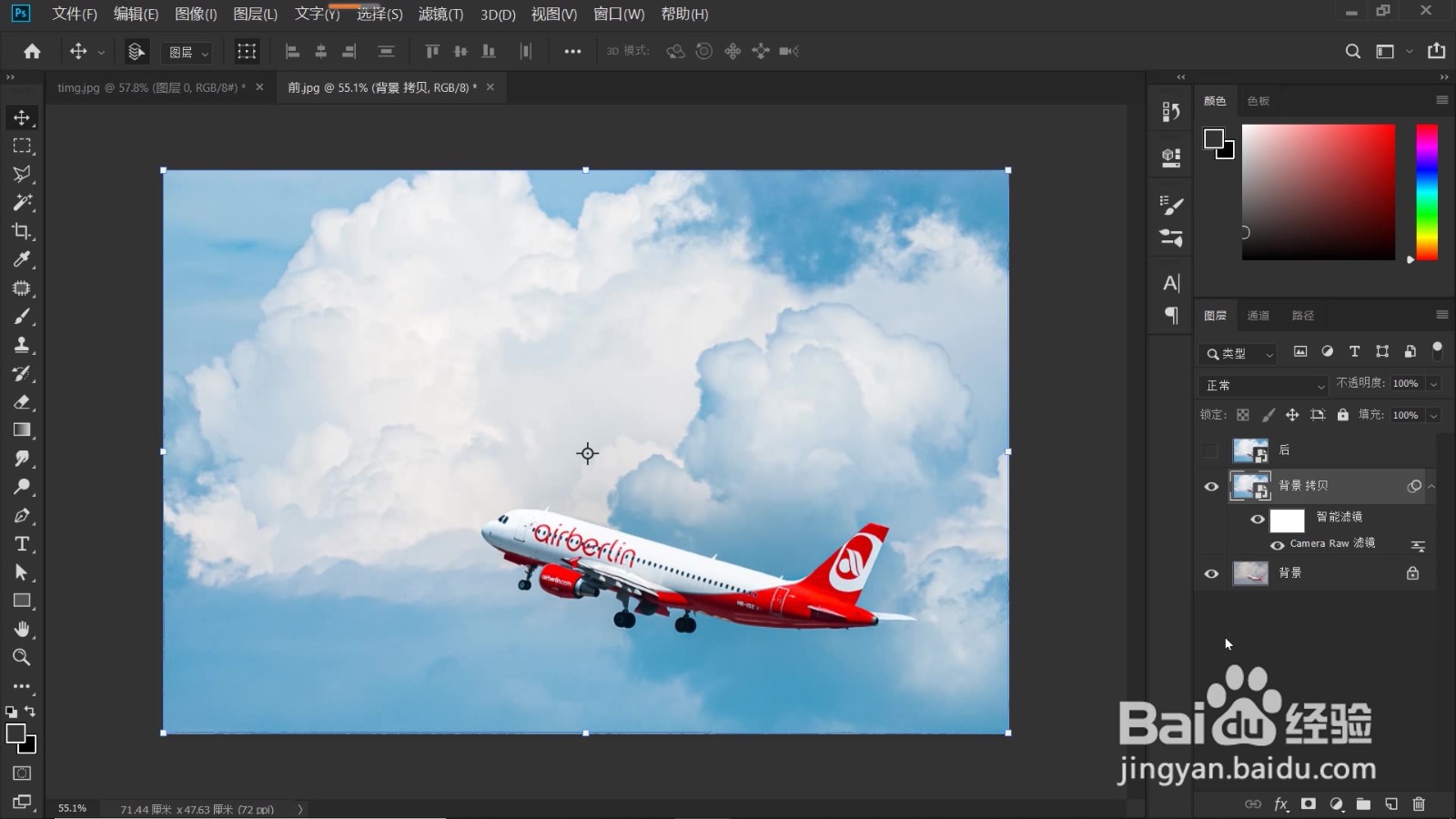Click the zoom percentage field 55.1%
The width and height of the screenshot is (1456, 819).
(73, 808)
